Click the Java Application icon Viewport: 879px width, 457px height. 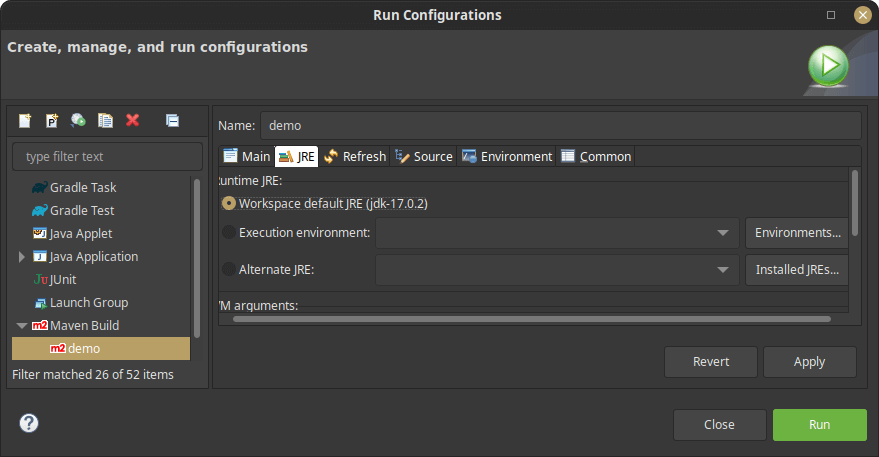[40, 256]
